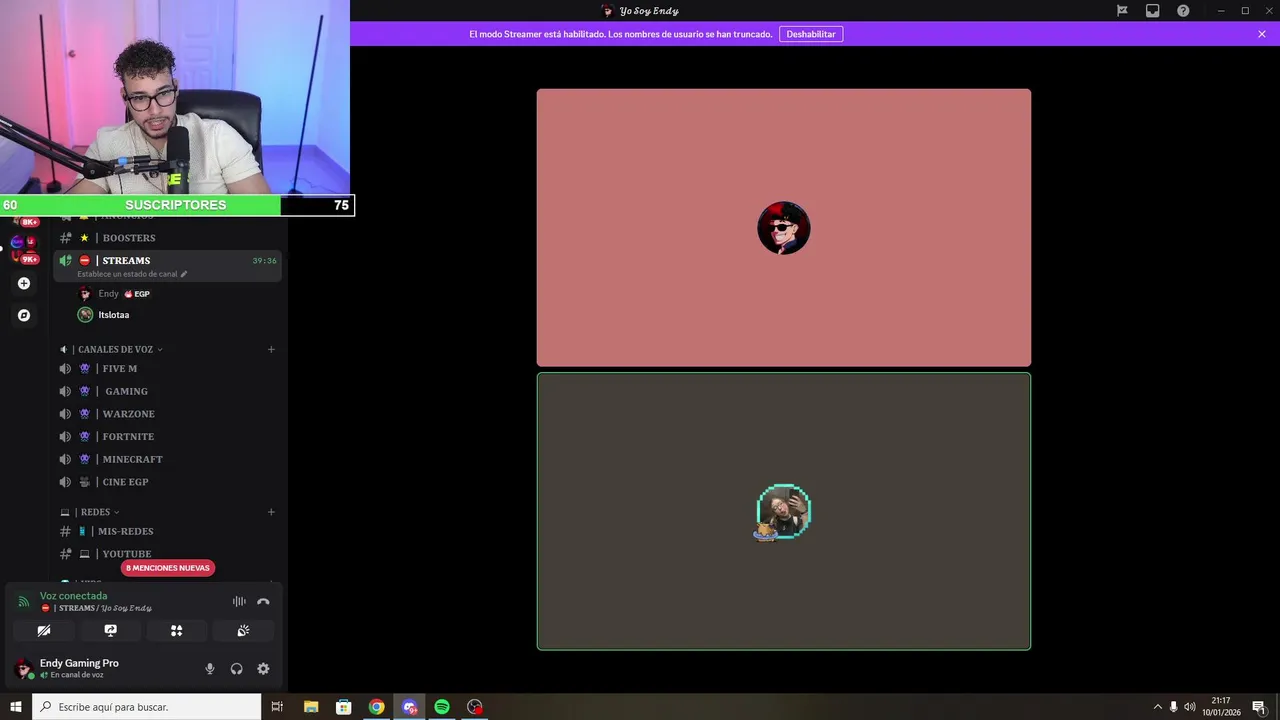
Task: Open the Windows Start menu
Action: tap(16, 707)
